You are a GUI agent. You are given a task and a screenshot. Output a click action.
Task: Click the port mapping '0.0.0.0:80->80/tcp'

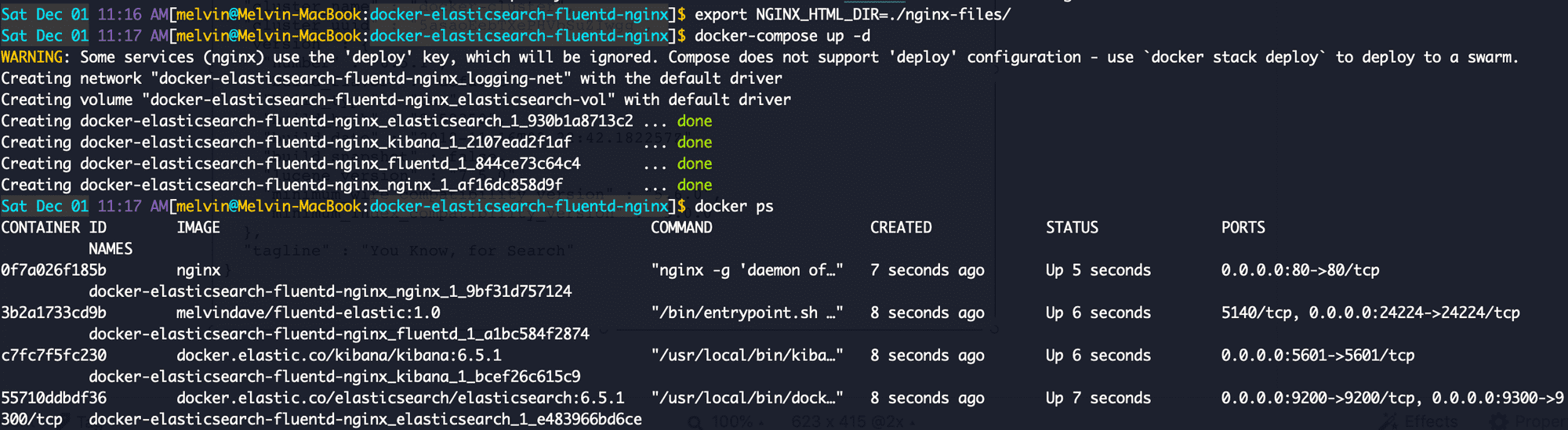[1300, 270]
